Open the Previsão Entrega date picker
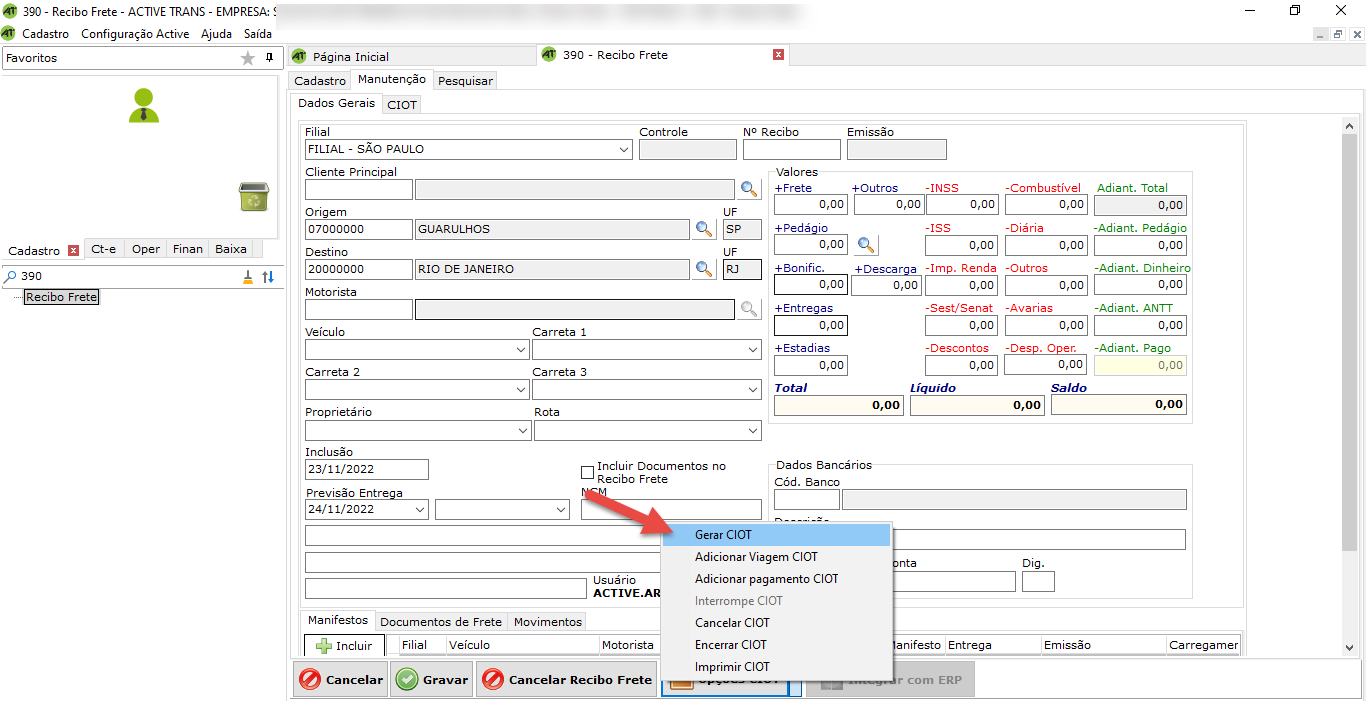 pos(418,510)
